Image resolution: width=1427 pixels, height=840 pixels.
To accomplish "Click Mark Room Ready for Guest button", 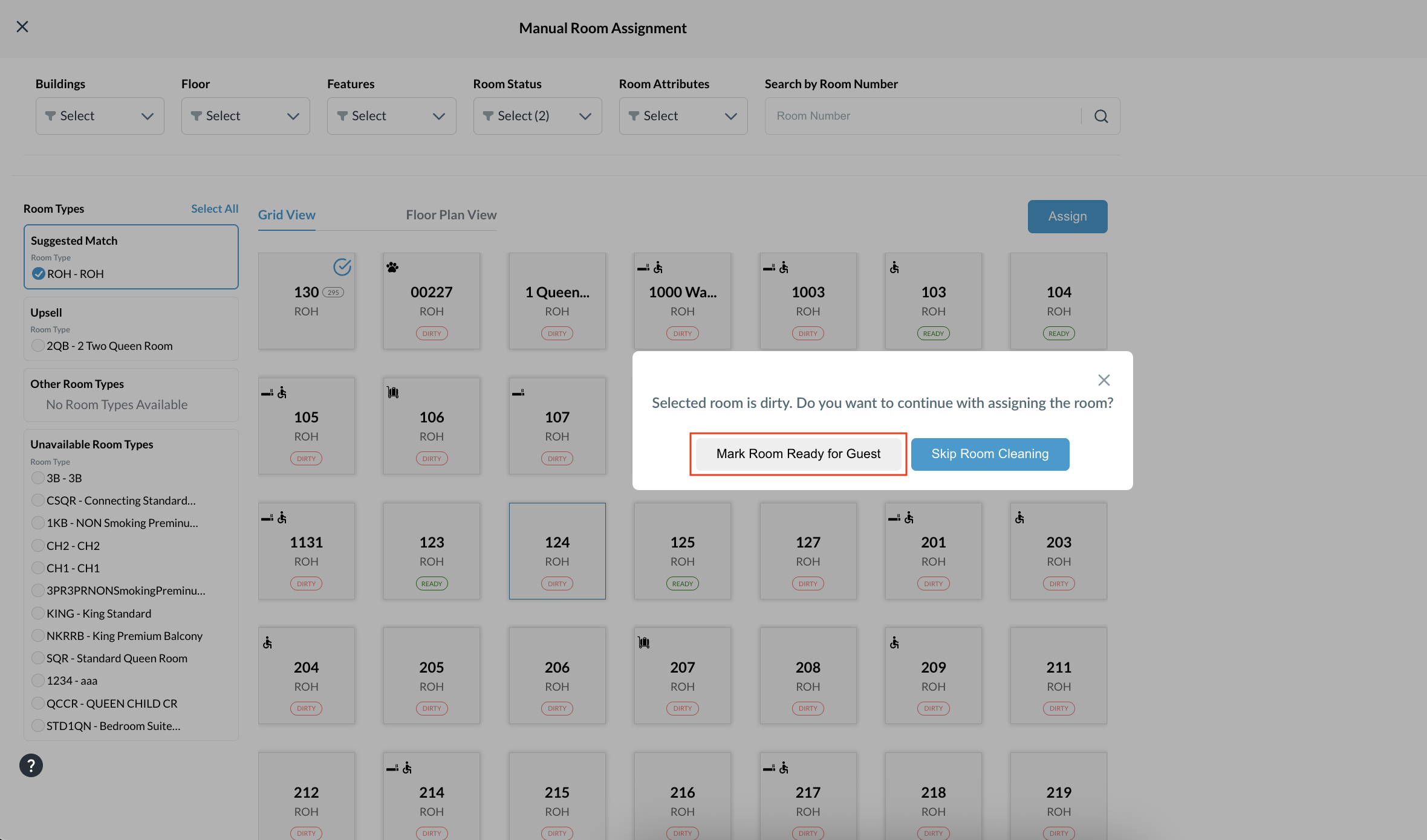I will 798,454.
